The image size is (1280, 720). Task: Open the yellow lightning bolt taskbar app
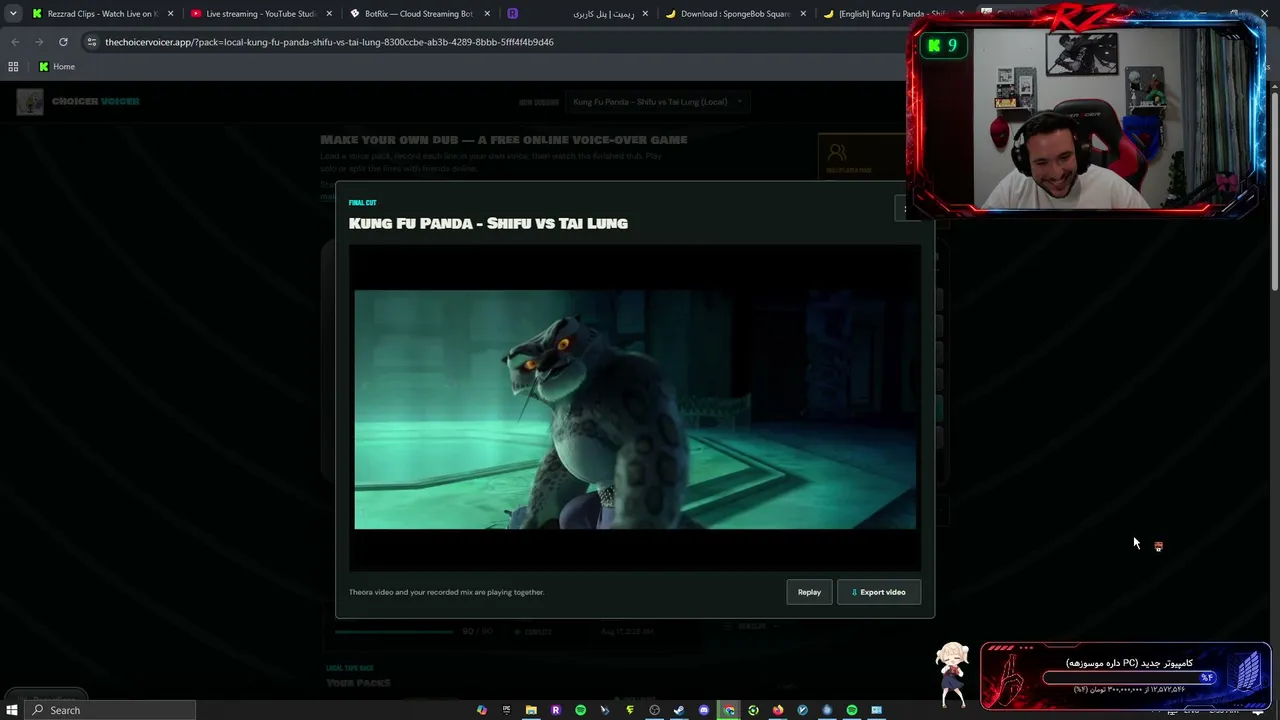[x=630, y=710]
